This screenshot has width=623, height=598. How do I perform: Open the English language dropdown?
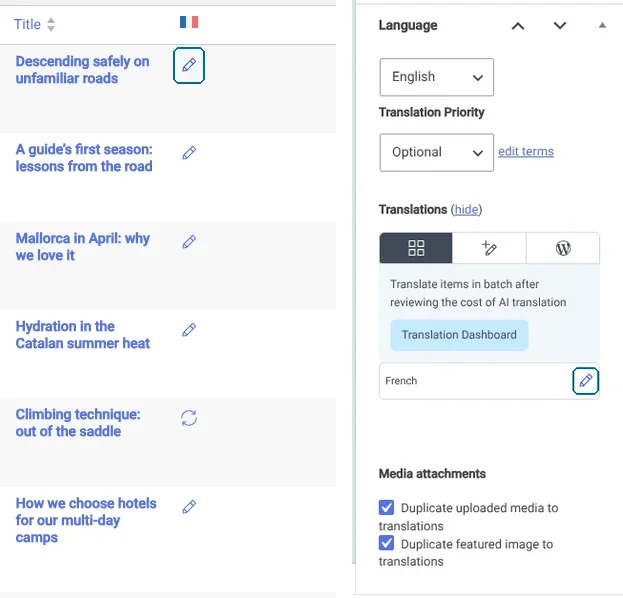(437, 77)
